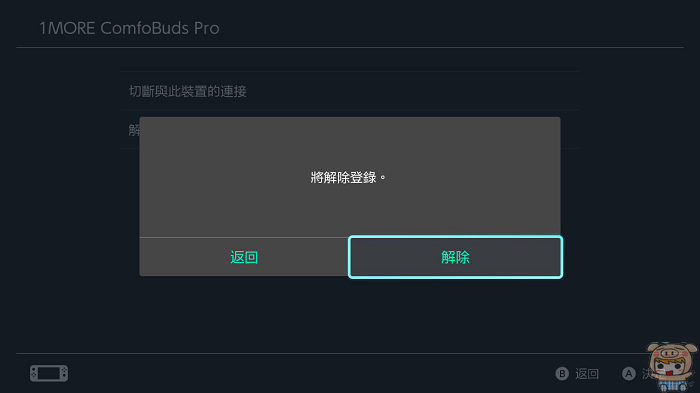
Task: Click the letter B inside its circle
Action: click(562, 374)
